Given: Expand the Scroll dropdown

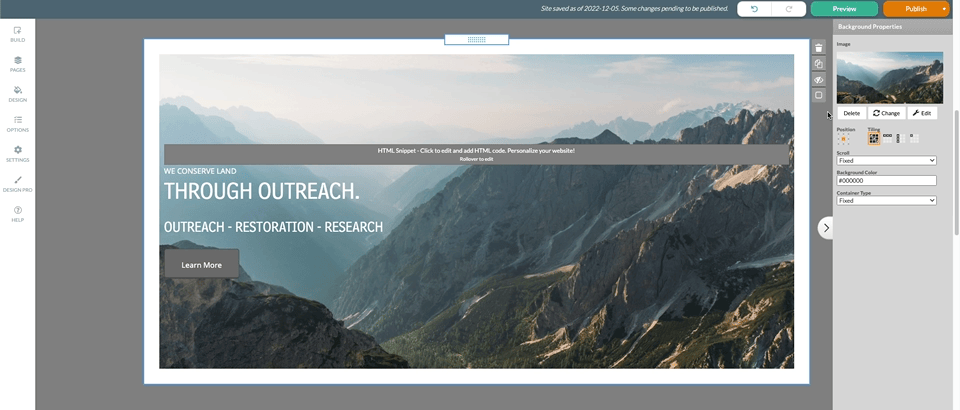Looking at the screenshot, I should (886, 160).
